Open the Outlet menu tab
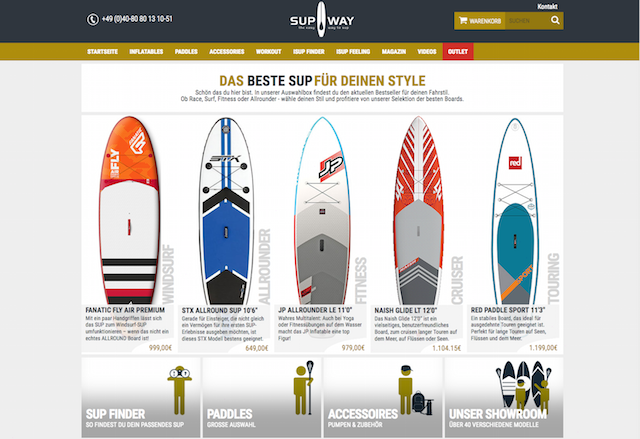The image size is (640, 439). pos(458,51)
